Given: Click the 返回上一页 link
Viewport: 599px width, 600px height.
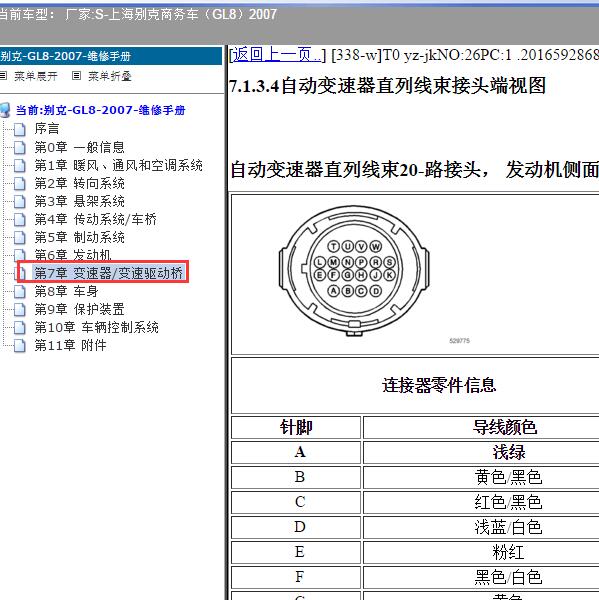Looking at the screenshot, I should [277, 55].
